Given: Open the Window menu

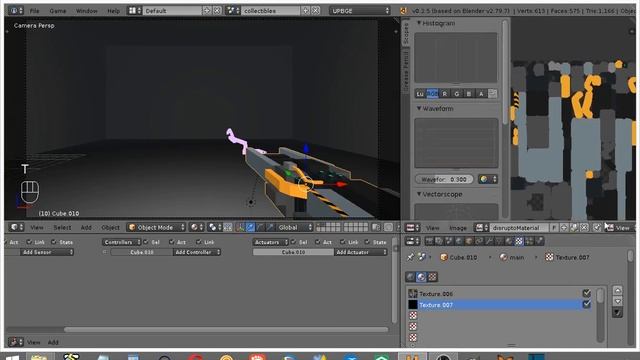Looking at the screenshot, I should (87, 11).
